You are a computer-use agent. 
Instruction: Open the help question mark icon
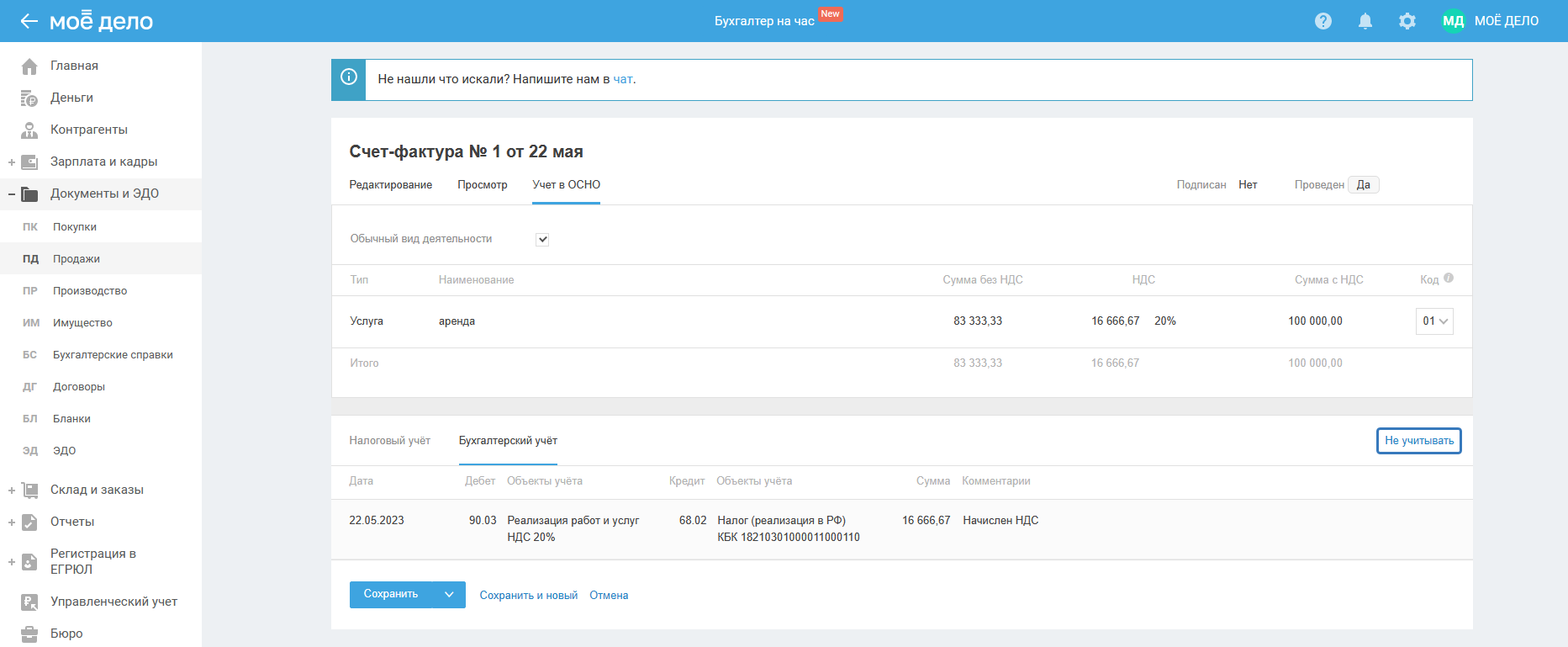click(x=1323, y=21)
